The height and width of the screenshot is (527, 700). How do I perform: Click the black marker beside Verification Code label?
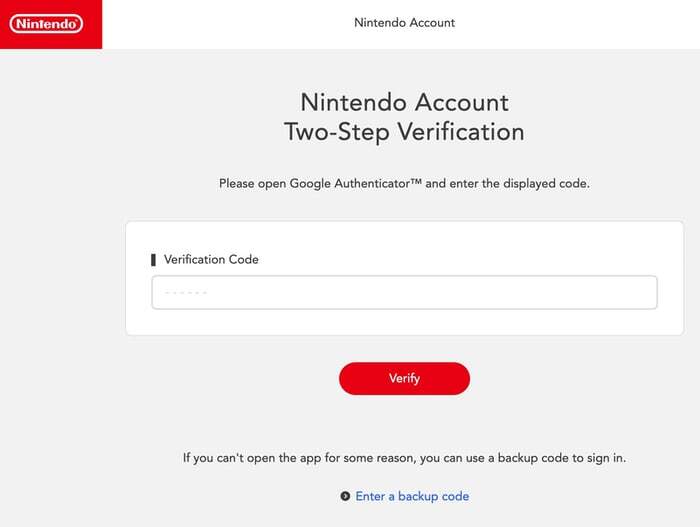[153, 260]
